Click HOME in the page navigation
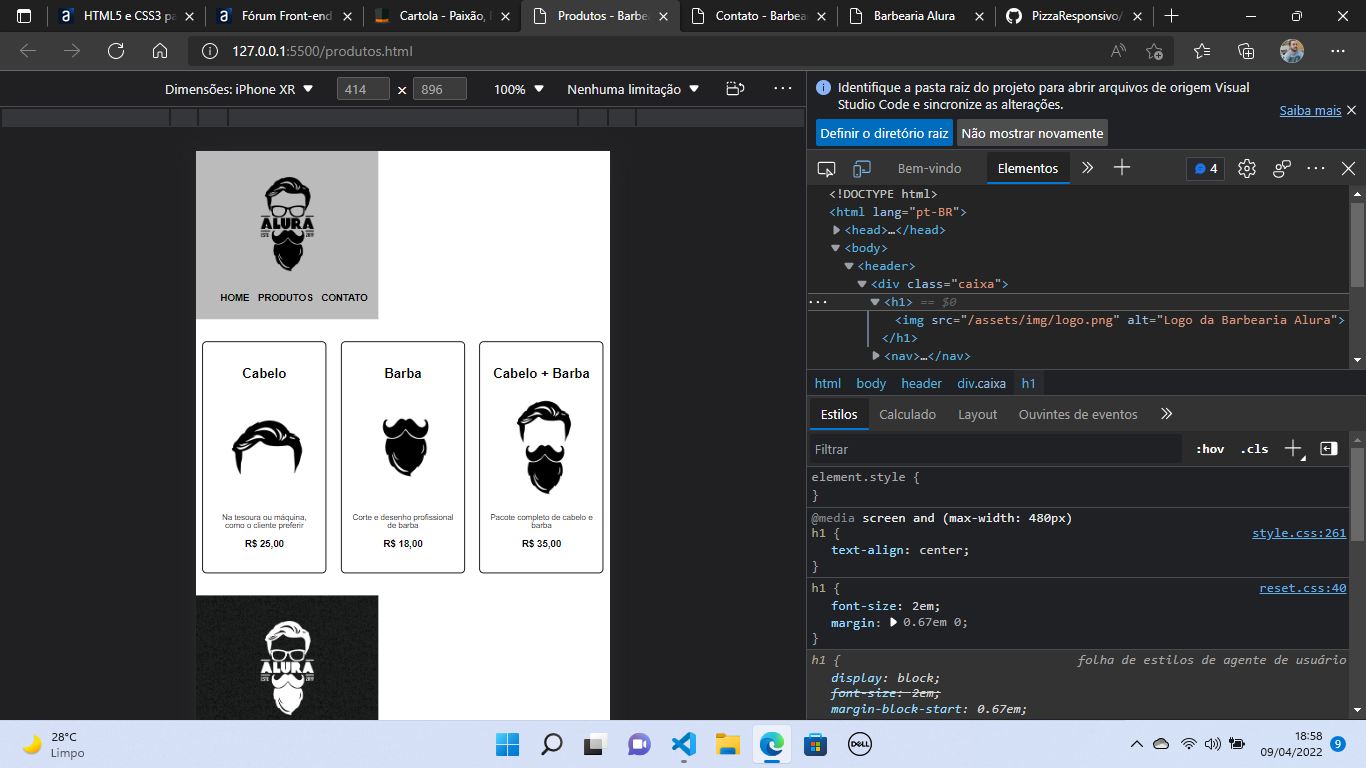 click(235, 298)
